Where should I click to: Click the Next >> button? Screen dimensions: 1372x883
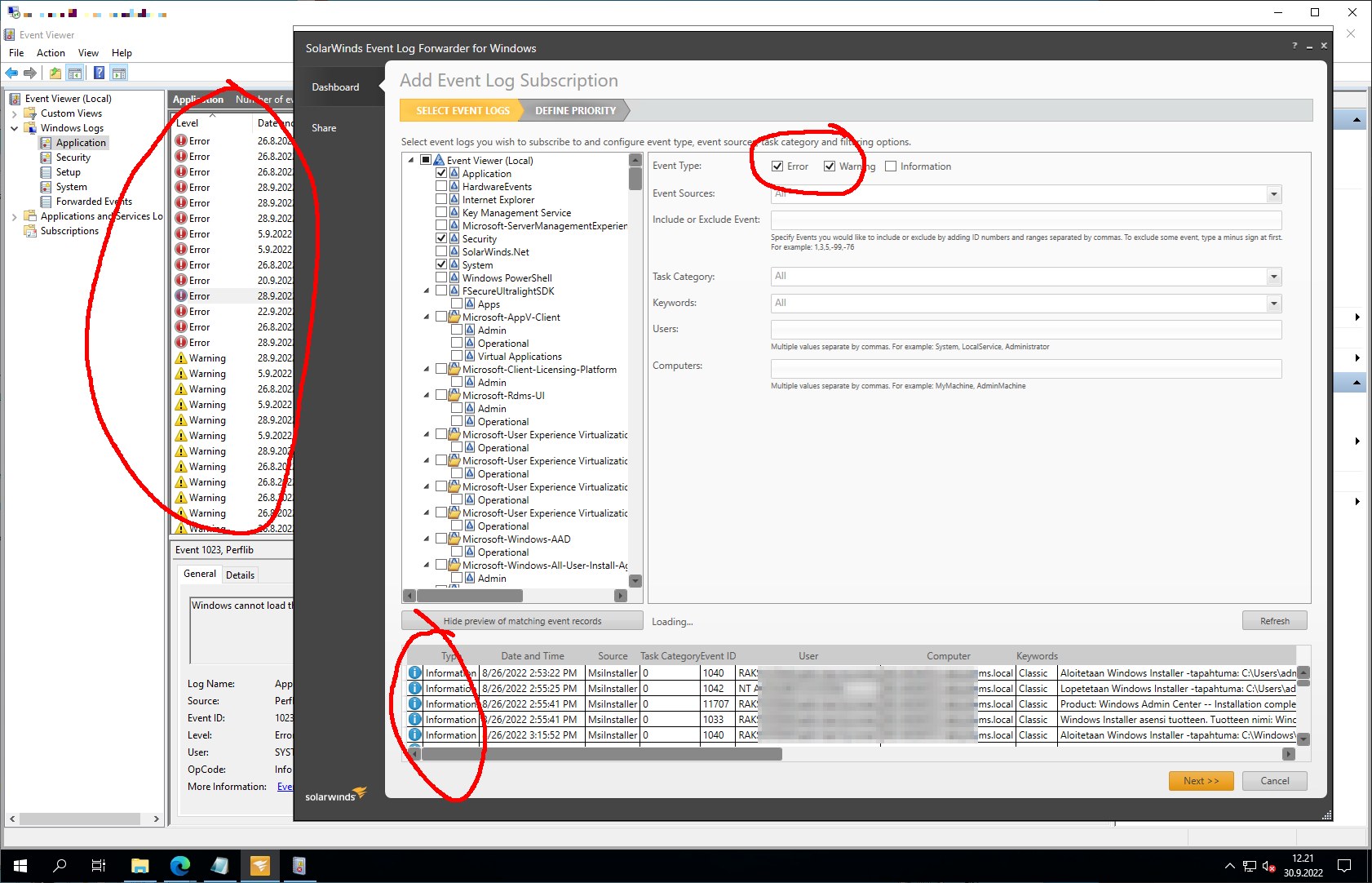click(x=1201, y=781)
